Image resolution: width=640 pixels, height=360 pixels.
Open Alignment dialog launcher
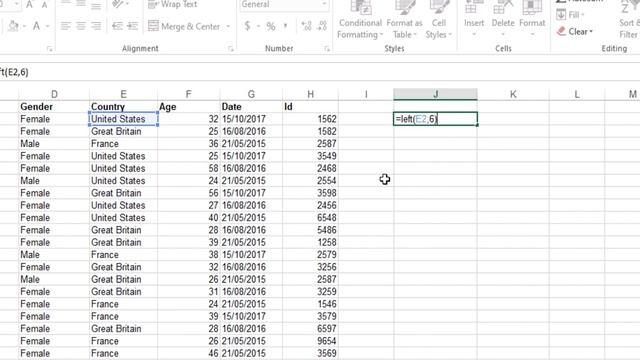coord(231,49)
